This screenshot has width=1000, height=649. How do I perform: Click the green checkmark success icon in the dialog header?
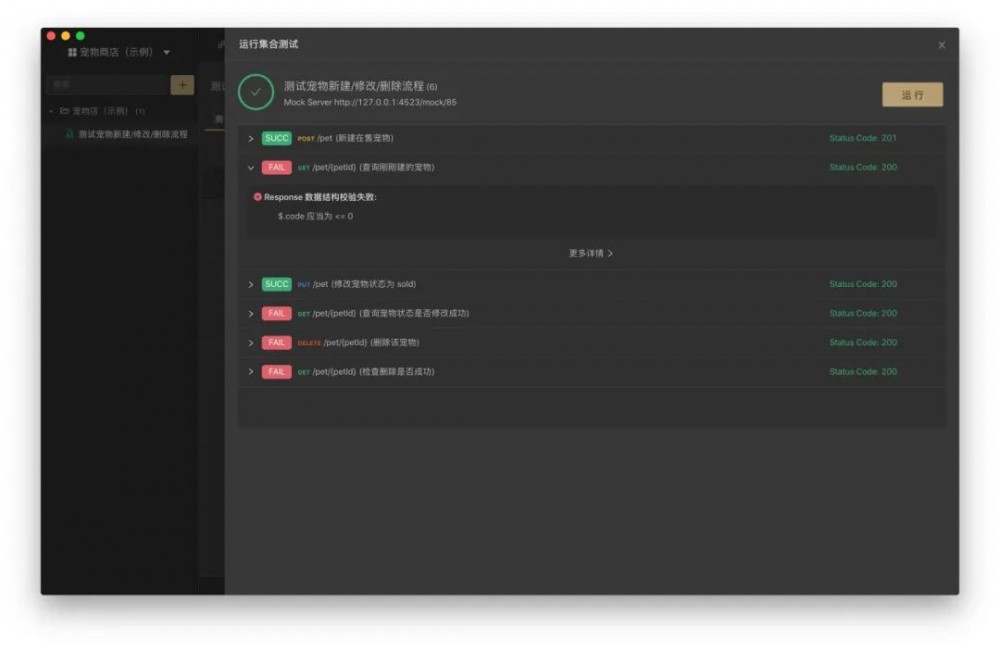point(257,93)
